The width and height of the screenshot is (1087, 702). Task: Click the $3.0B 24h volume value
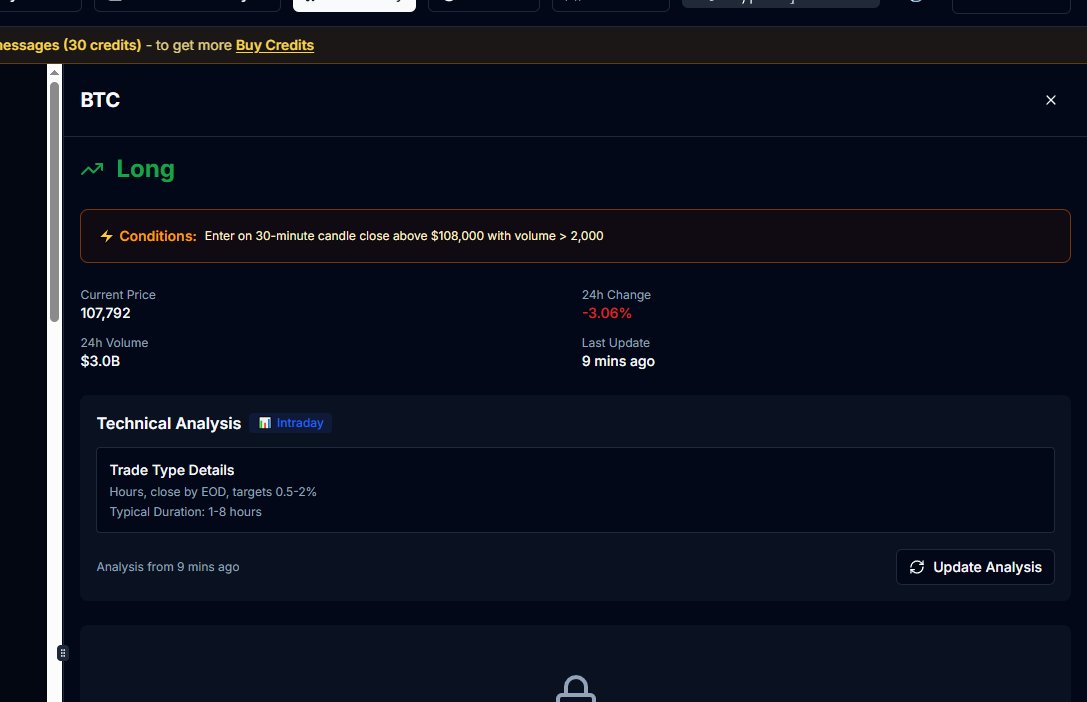pos(101,361)
